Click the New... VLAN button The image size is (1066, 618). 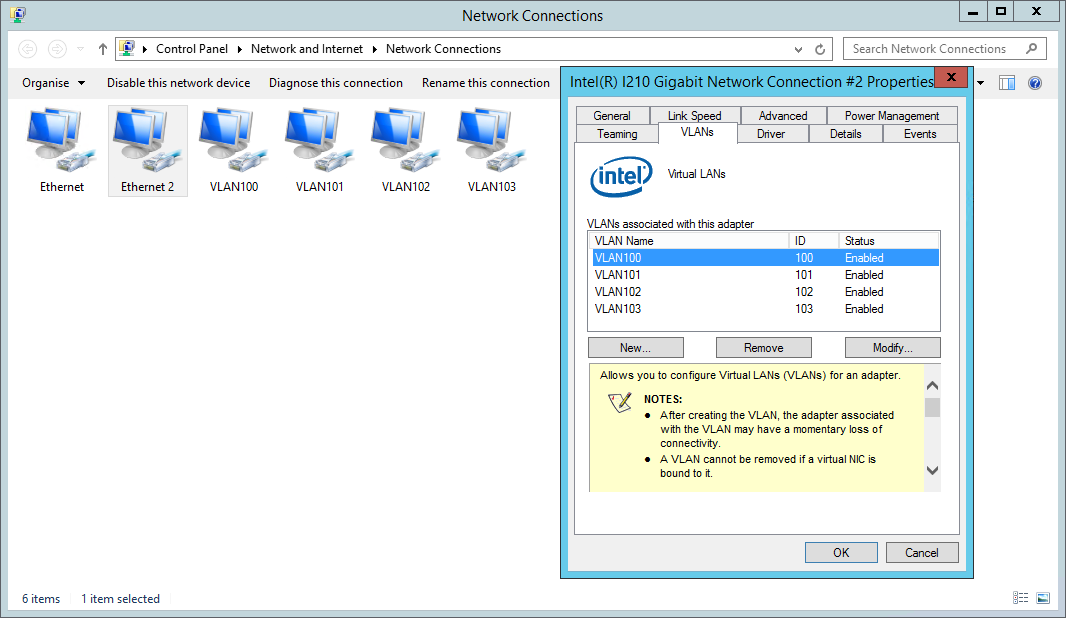tap(636, 347)
